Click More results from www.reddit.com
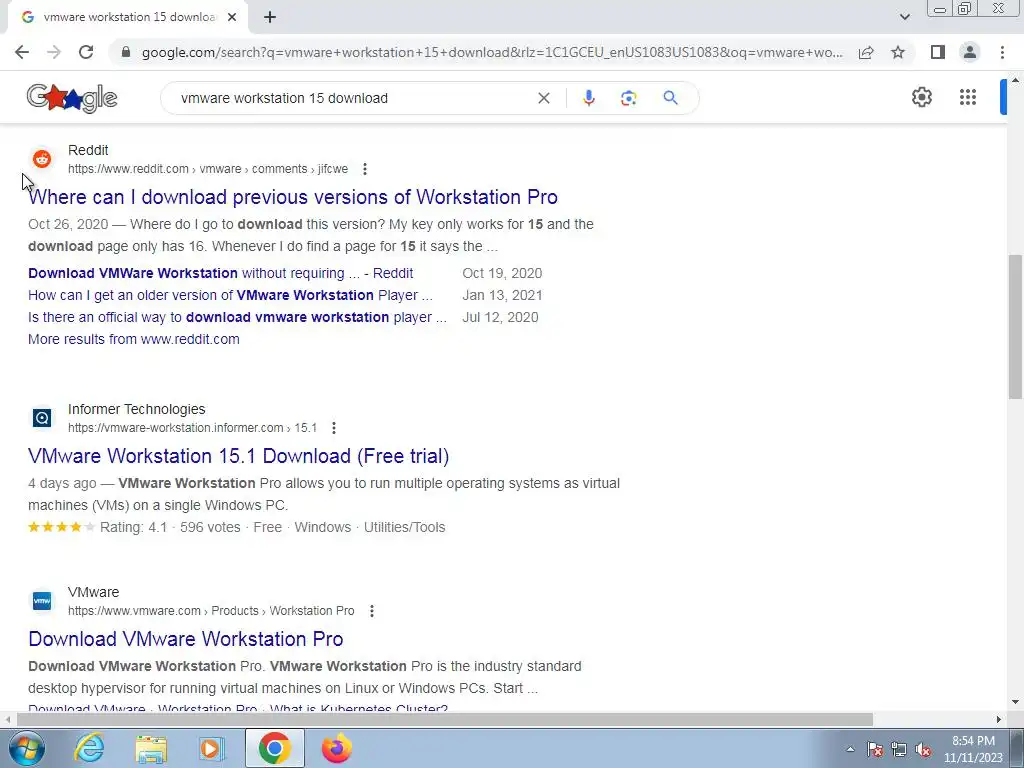The height and width of the screenshot is (768, 1024). (x=134, y=339)
